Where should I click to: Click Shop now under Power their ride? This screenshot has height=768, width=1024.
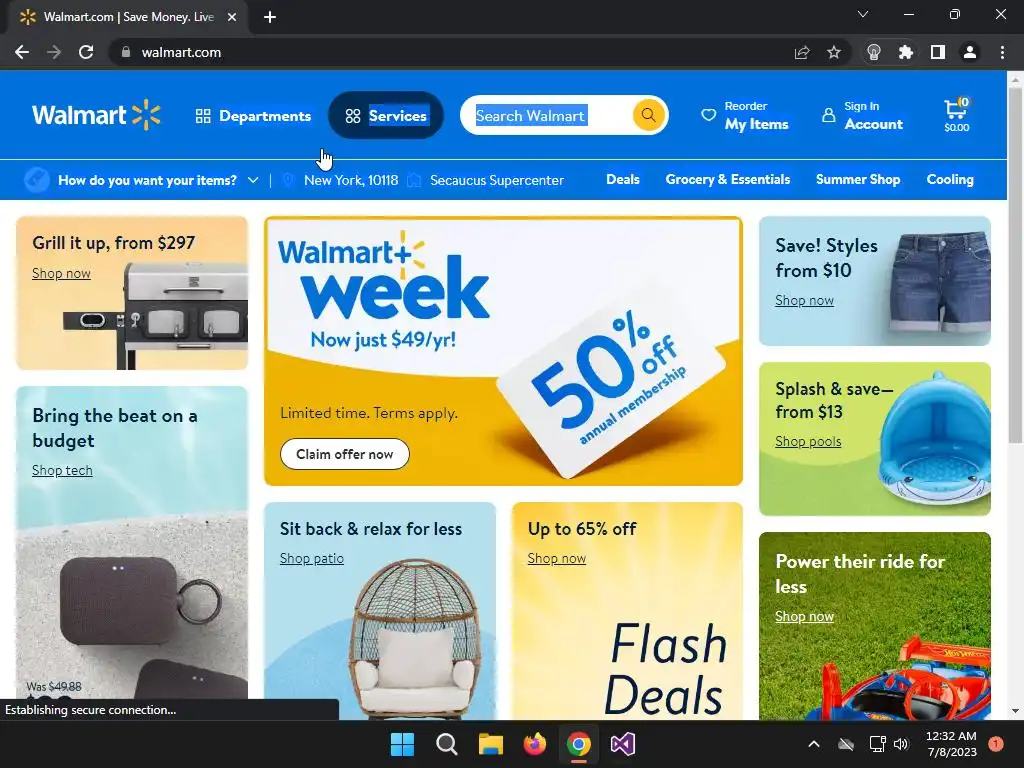click(805, 616)
